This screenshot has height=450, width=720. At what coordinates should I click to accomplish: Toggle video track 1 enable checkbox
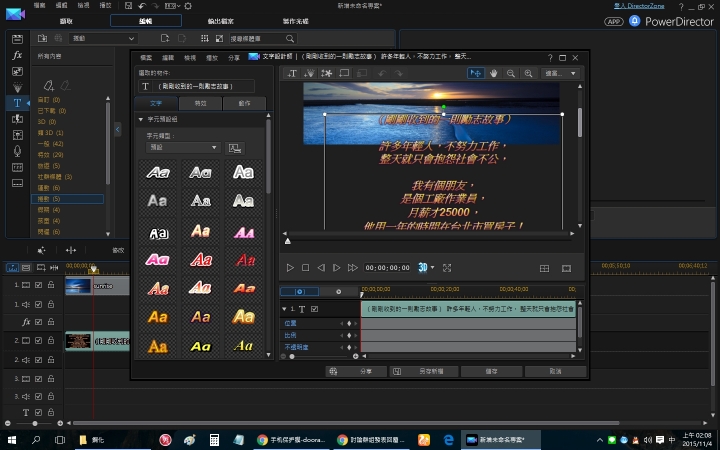coord(39,285)
